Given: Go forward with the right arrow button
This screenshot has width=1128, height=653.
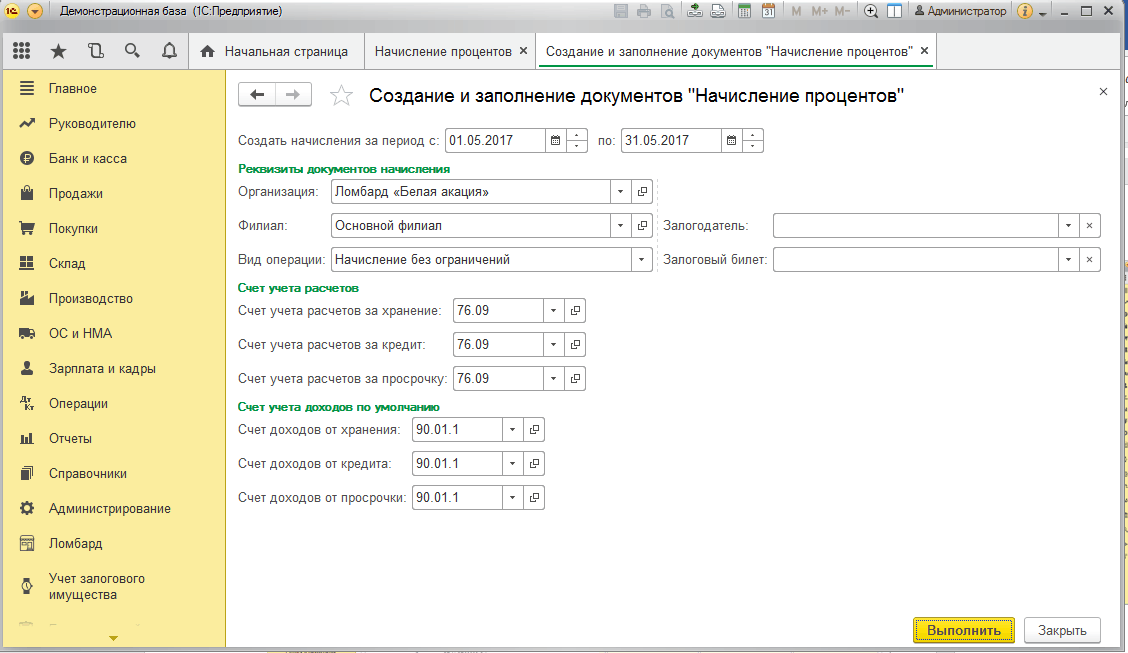Looking at the screenshot, I should pyautogui.click(x=293, y=94).
